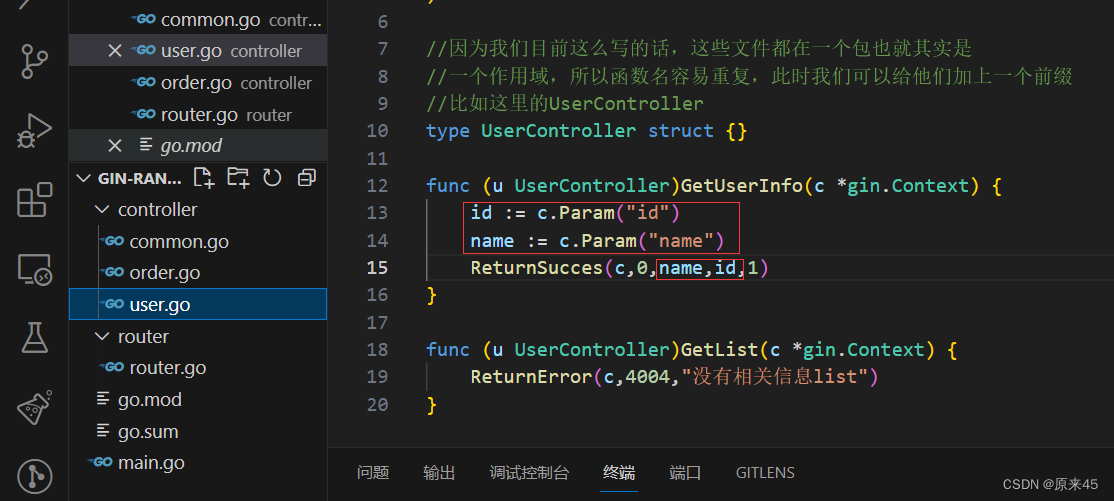Click GetList function name in code
This screenshot has width=1114, height=501.
(x=720, y=350)
